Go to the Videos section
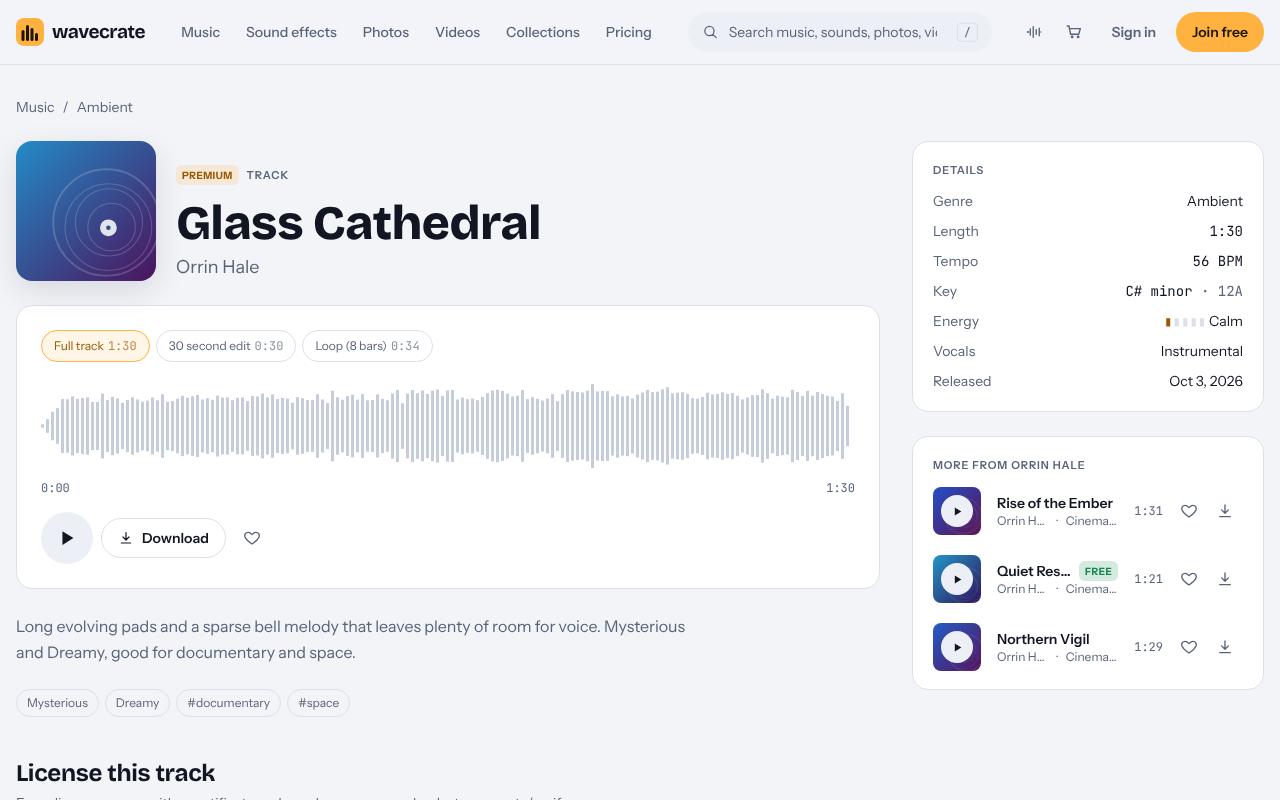Viewport: 1280px width, 800px height. click(x=457, y=32)
